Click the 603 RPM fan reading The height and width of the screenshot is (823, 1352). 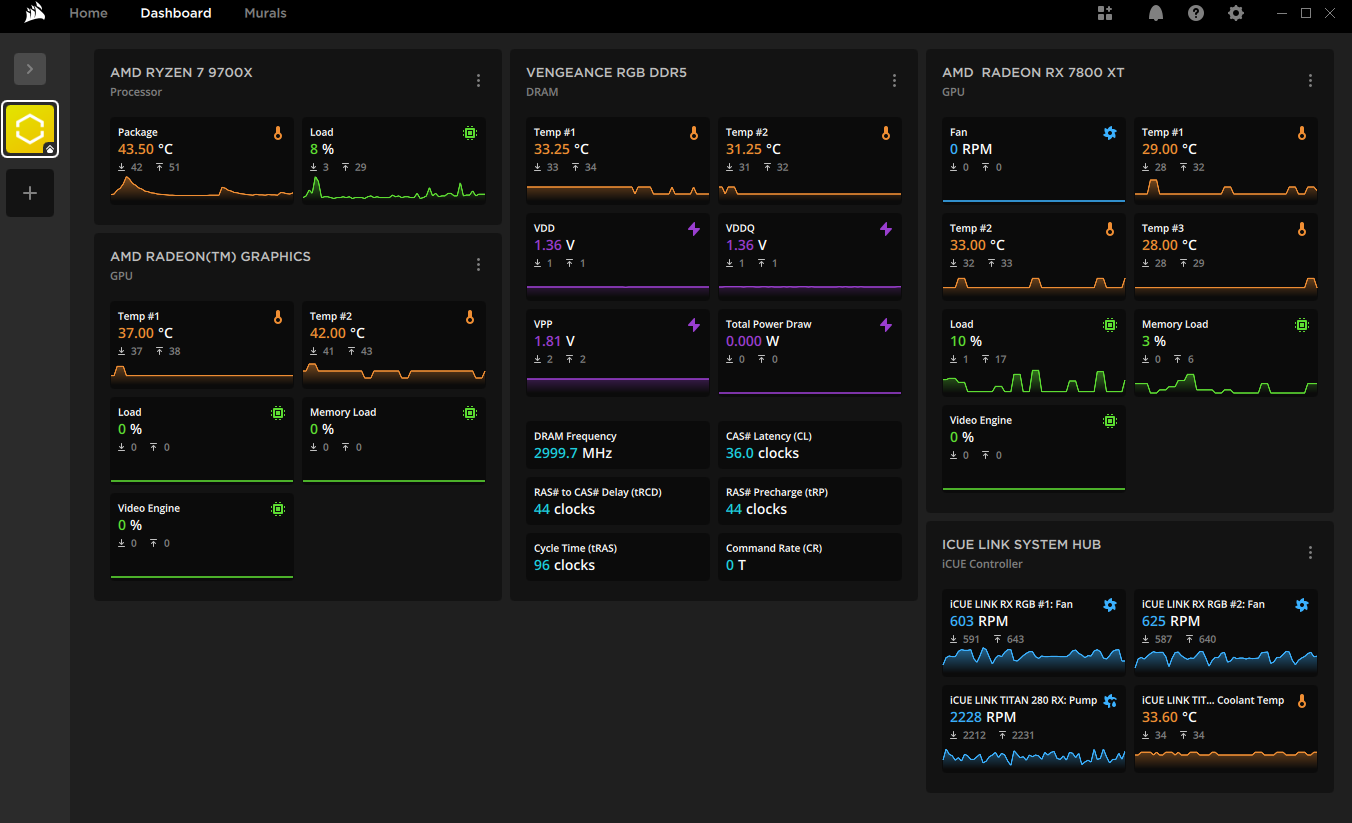click(x=979, y=621)
